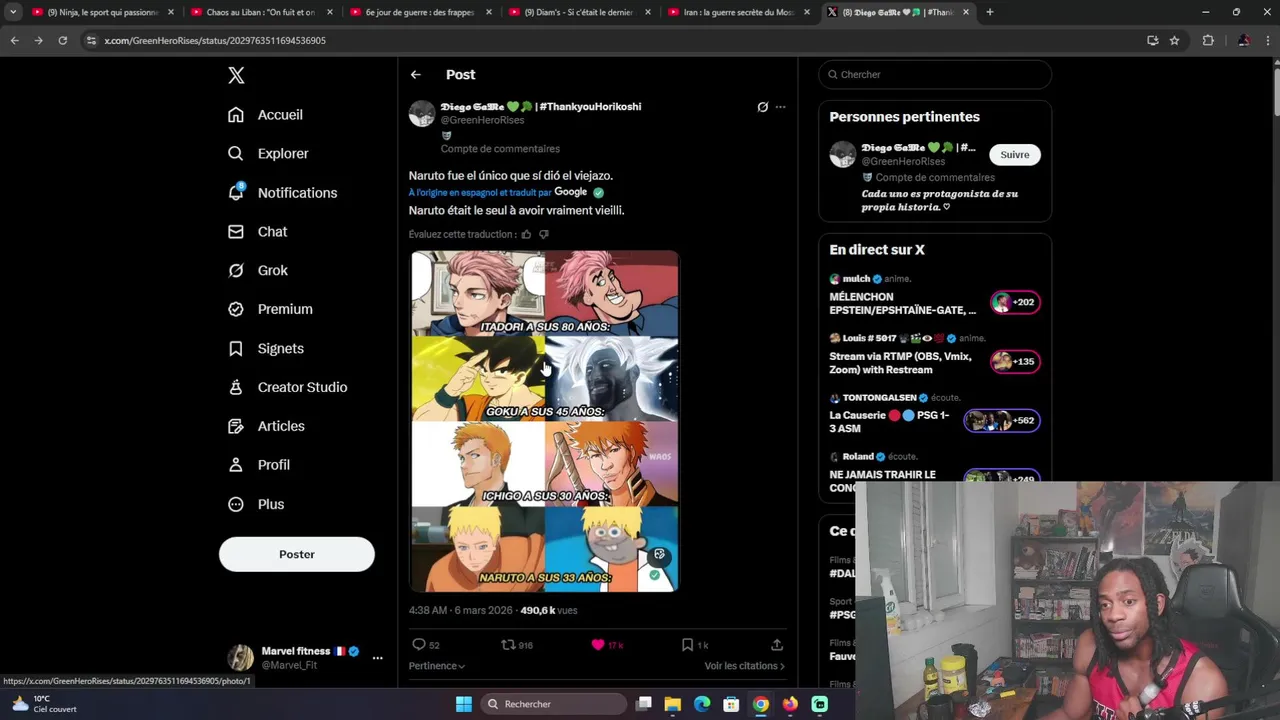The image size is (1280, 720).
Task: Expand the Pertinence sort dropdown
Action: pos(436,666)
